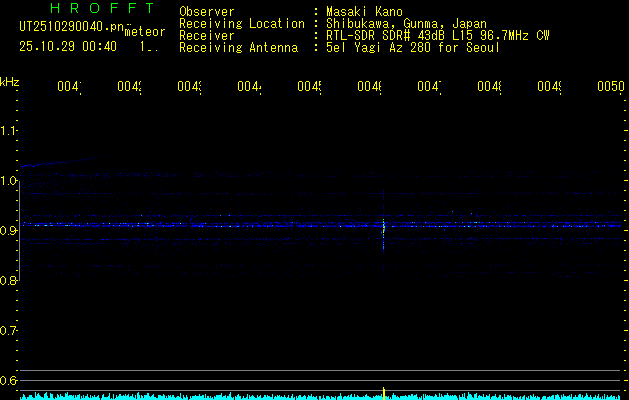Click the yellow peak in the power graph
Screen dimensions: 629x400
click(x=384, y=392)
